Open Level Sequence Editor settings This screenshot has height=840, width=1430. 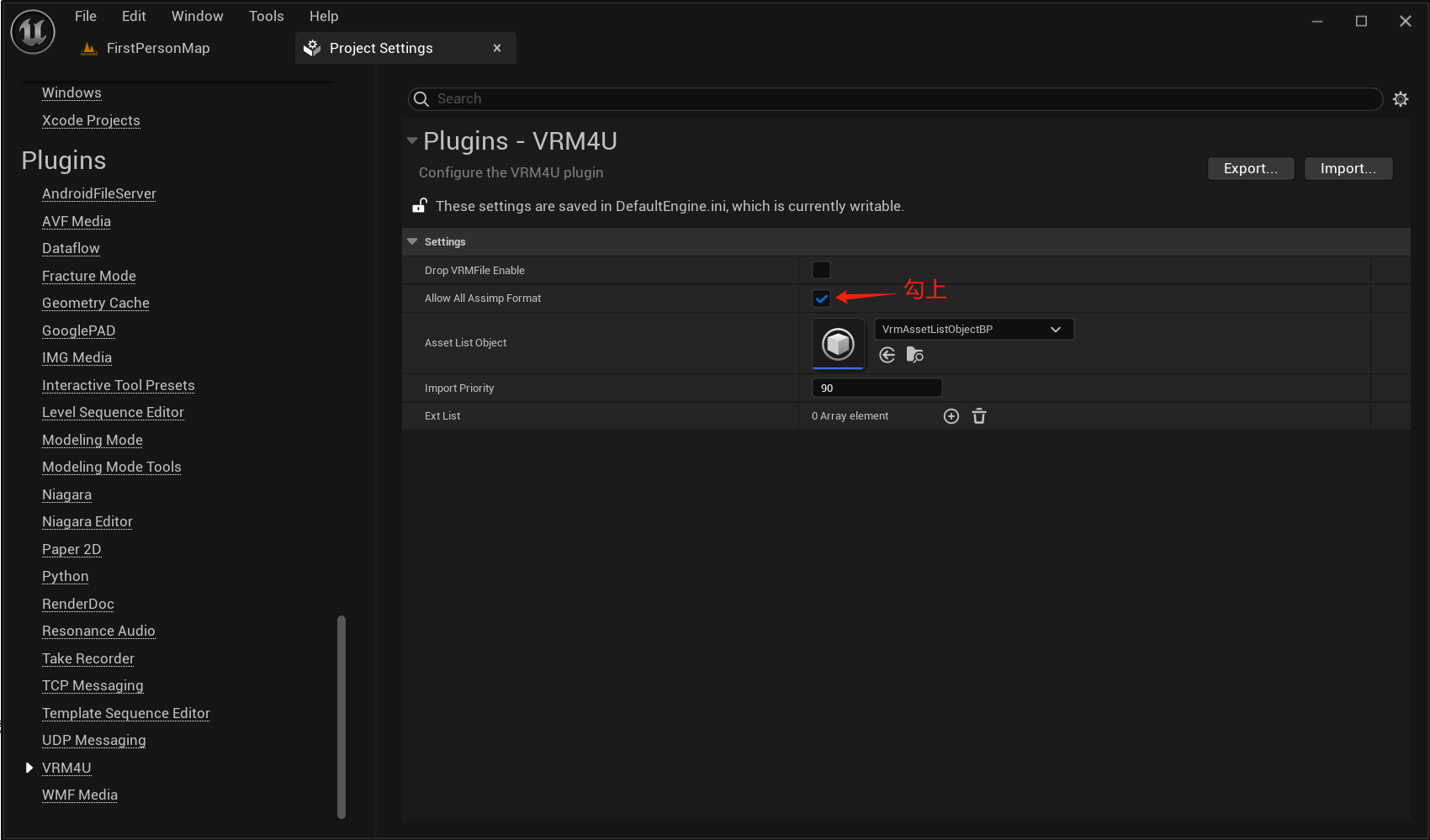(x=113, y=412)
